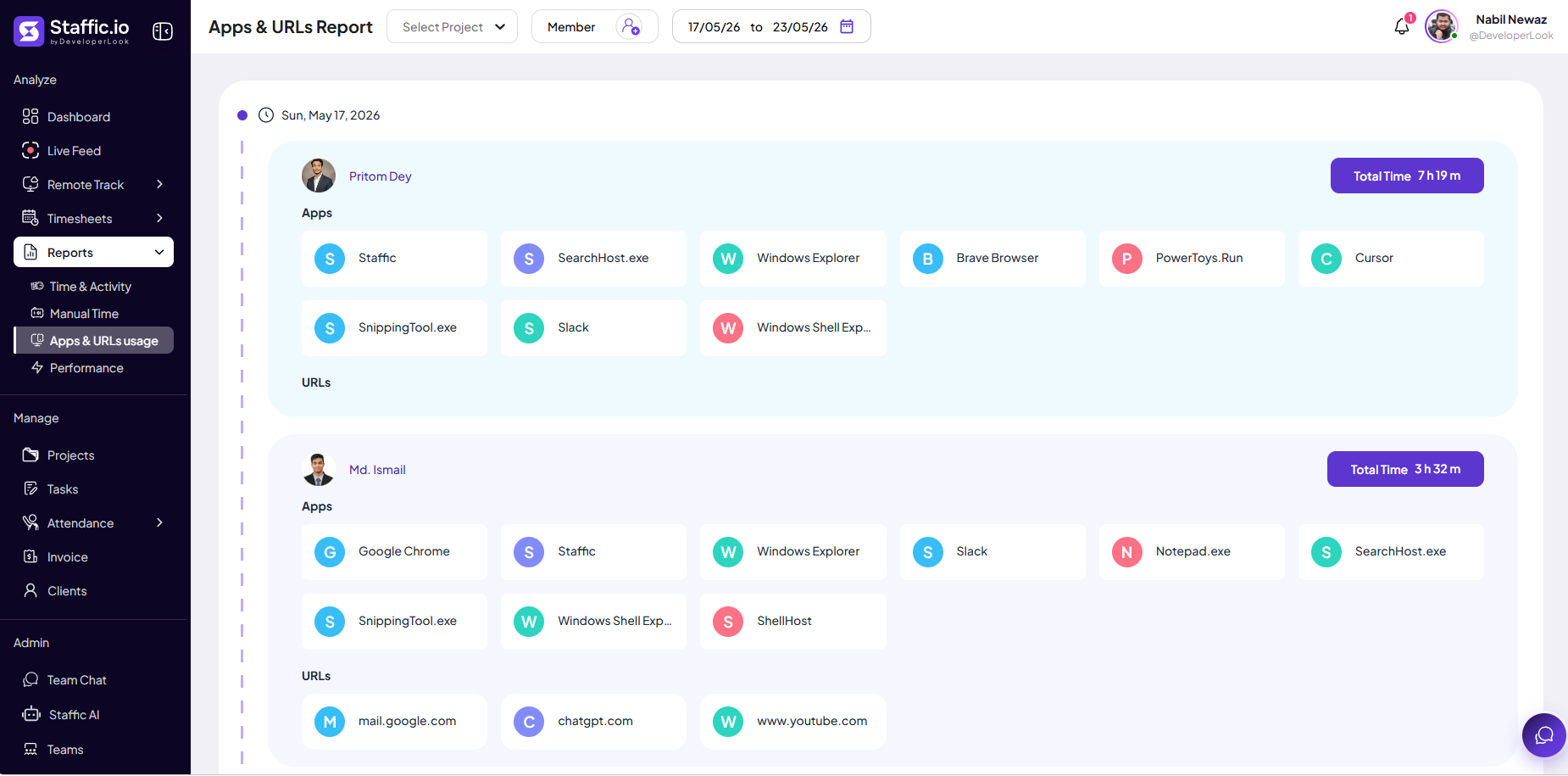Click Pritom Dey's SnippingTool.exe card
The image size is (1568, 776).
coord(394,328)
